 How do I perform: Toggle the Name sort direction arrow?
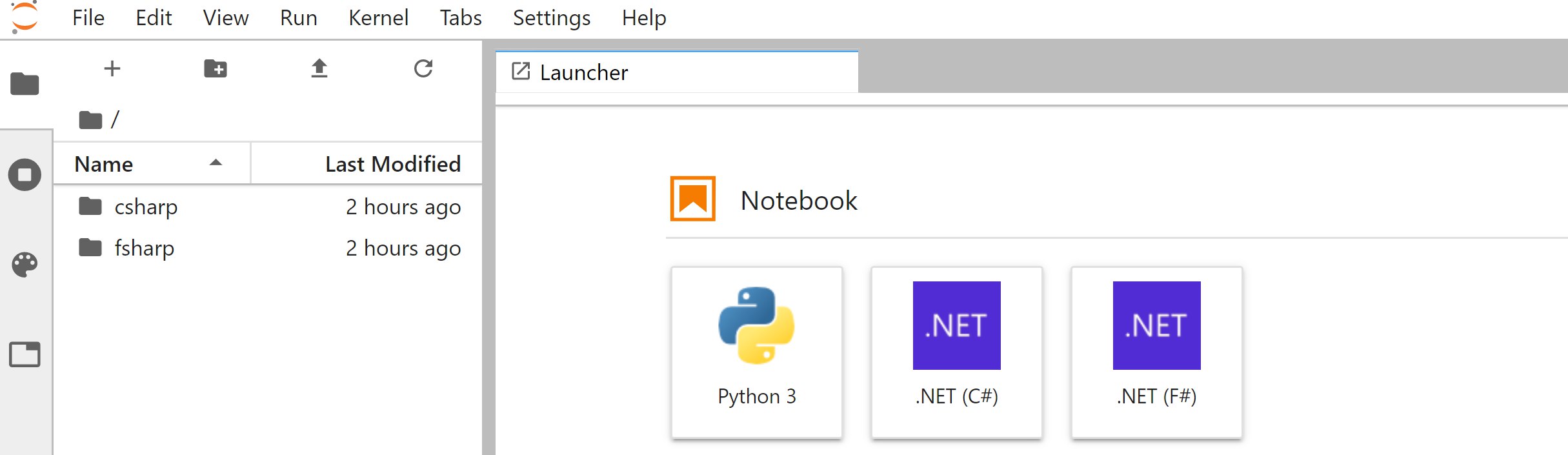point(216,163)
